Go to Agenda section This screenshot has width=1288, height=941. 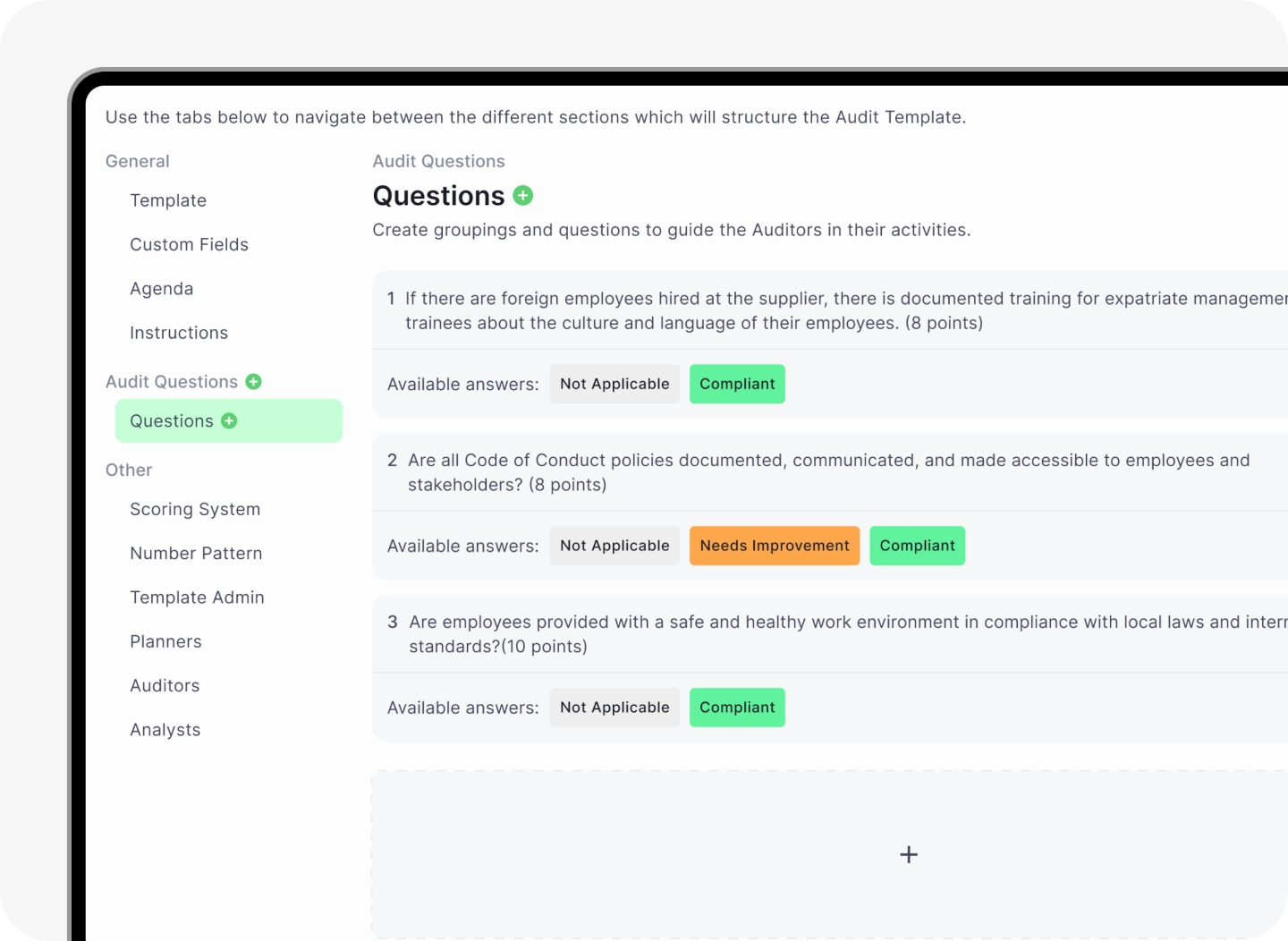coord(161,289)
